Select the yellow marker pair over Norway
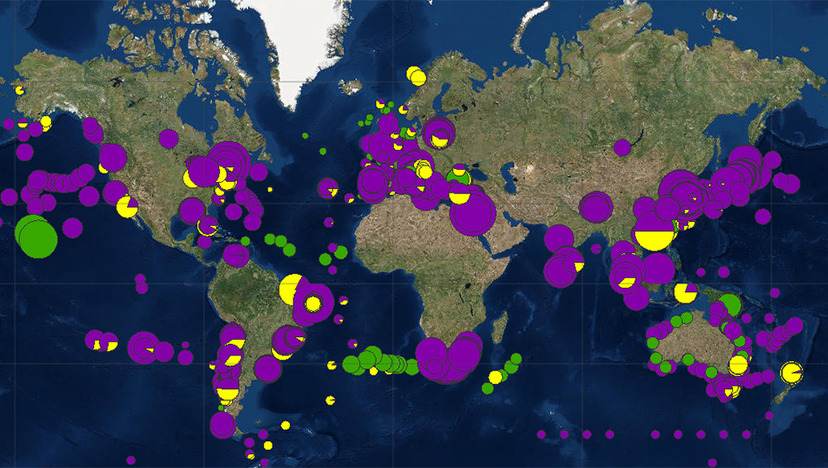 (x=416, y=77)
